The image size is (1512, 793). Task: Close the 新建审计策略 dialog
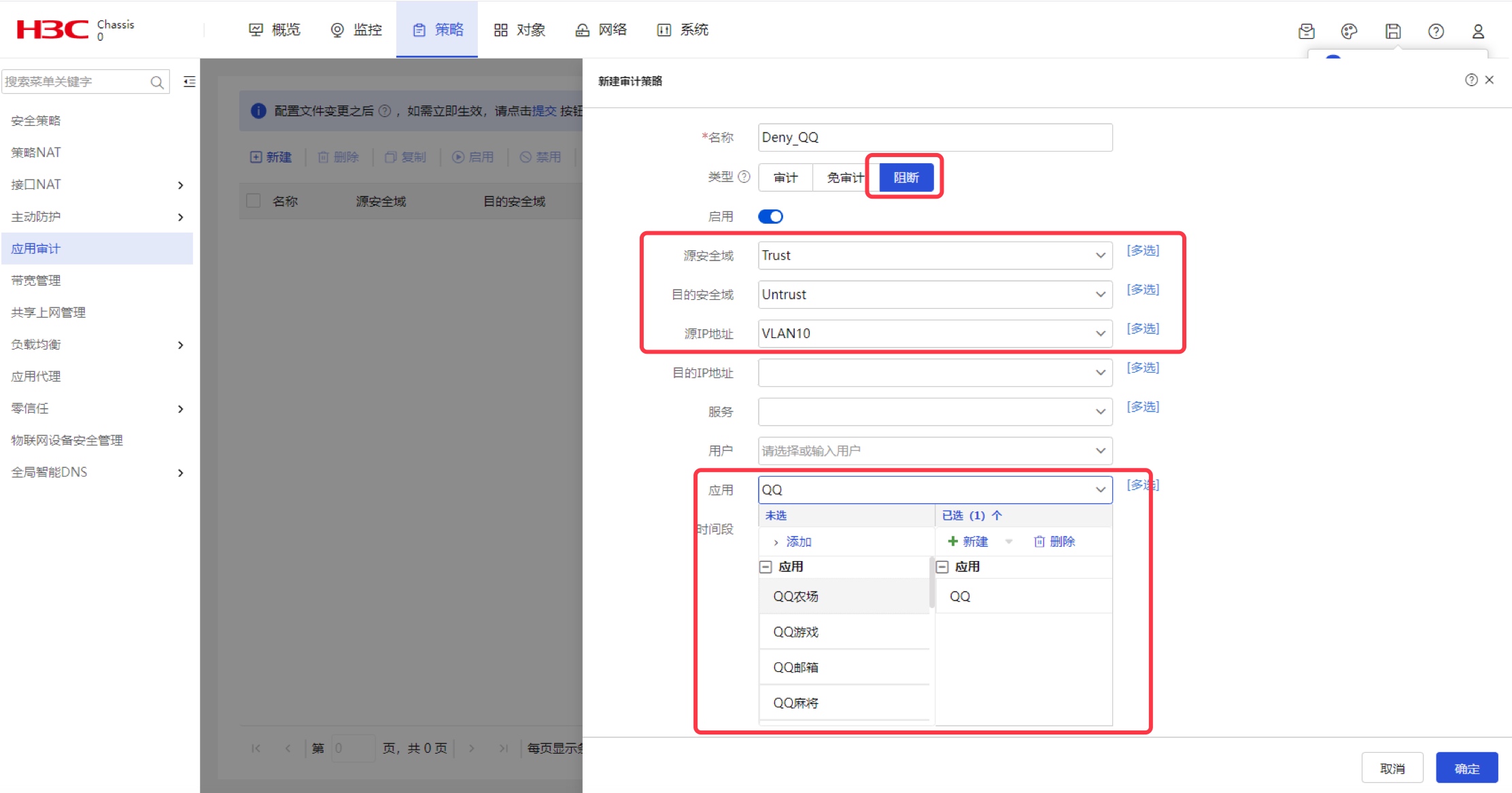pos(1490,80)
